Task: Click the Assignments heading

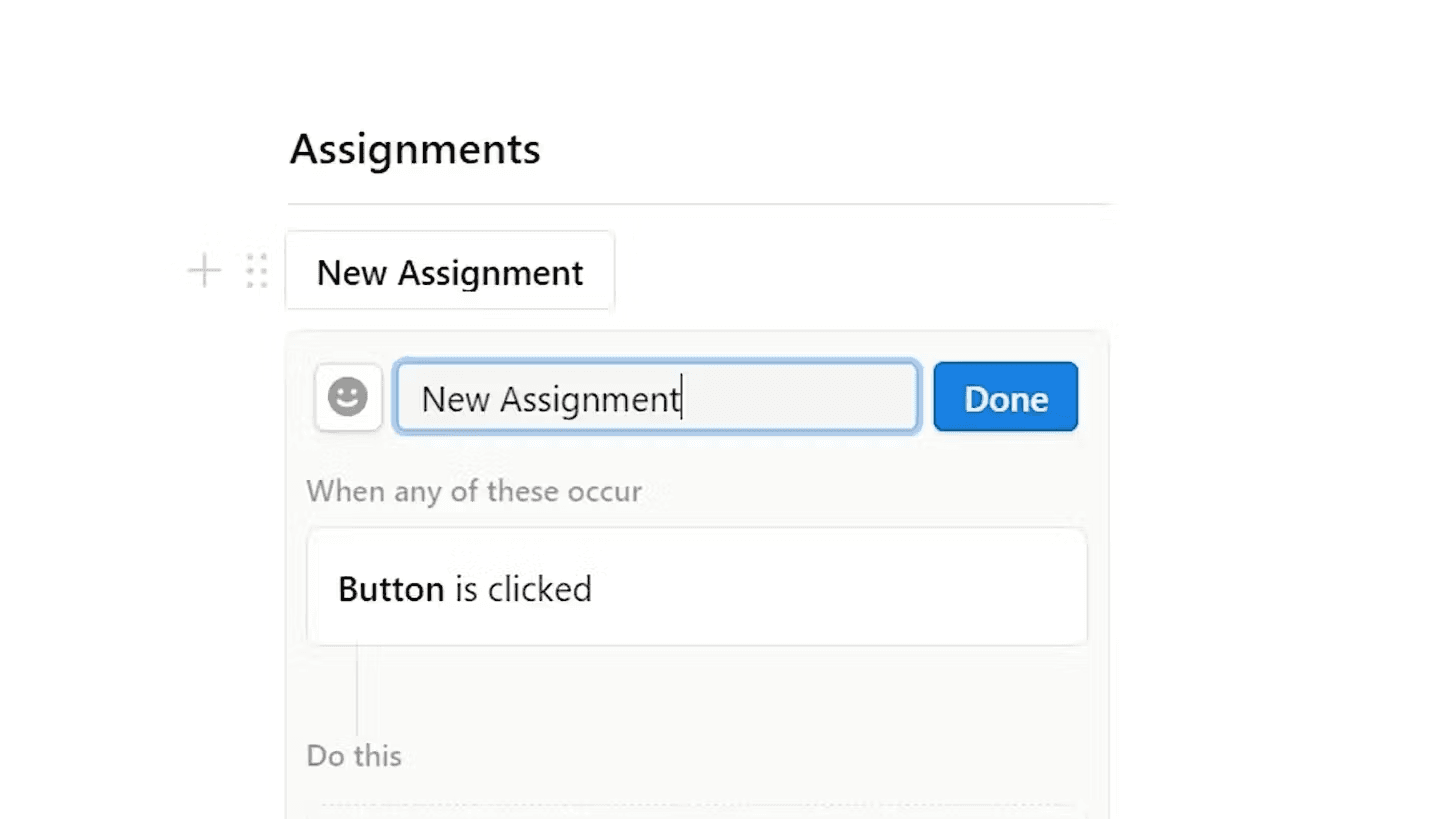Action: 415,150
